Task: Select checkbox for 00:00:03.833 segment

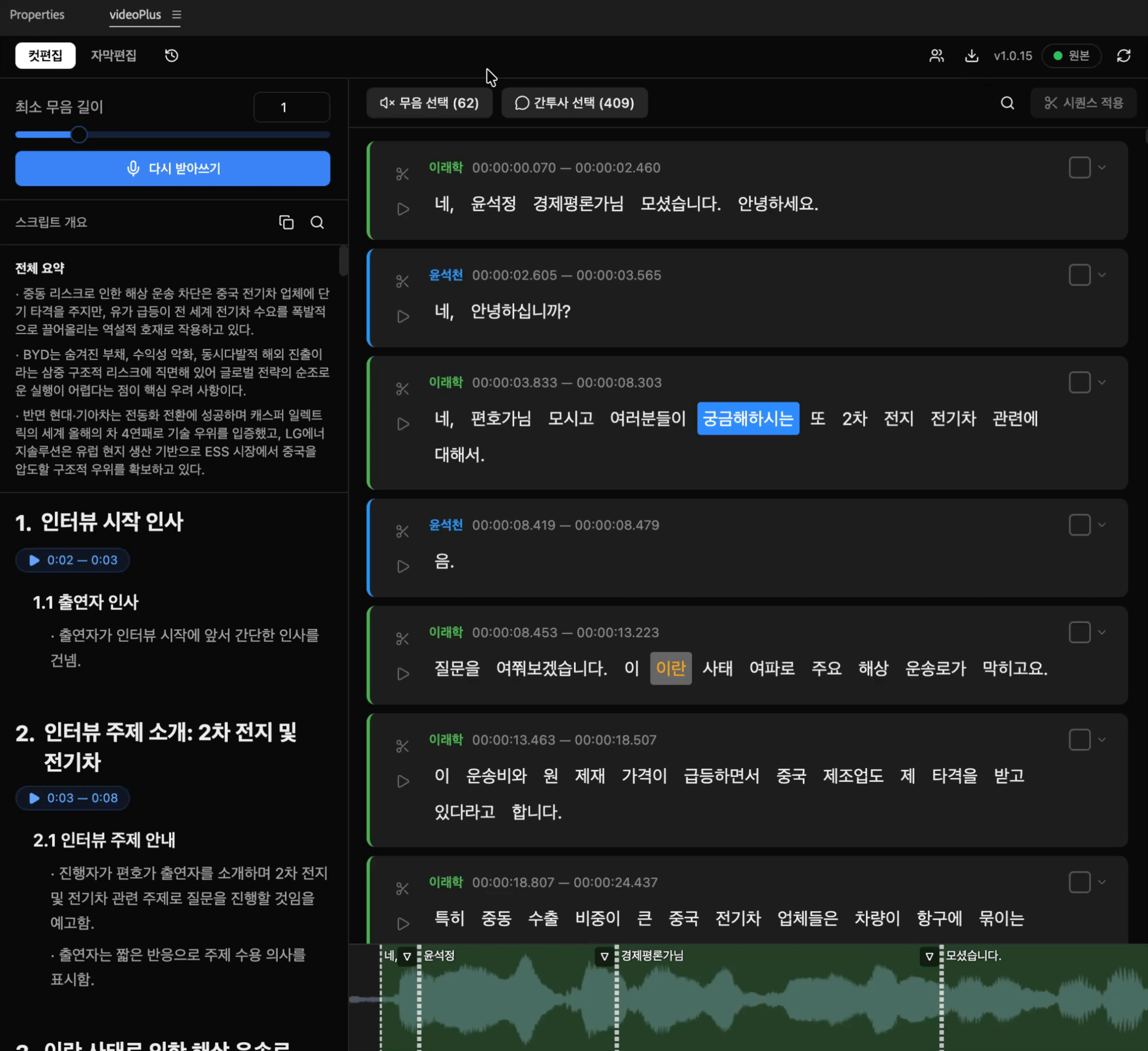Action: pos(1079,382)
